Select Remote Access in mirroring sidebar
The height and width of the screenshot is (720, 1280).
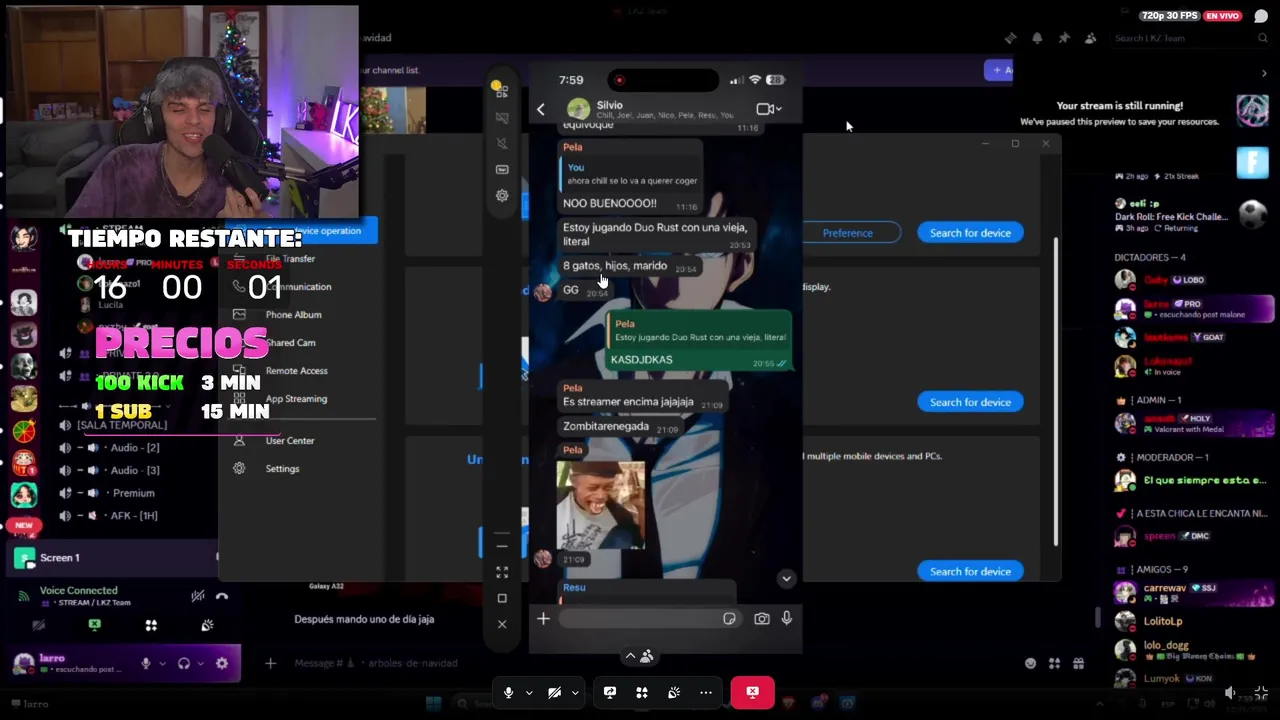tap(296, 370)
